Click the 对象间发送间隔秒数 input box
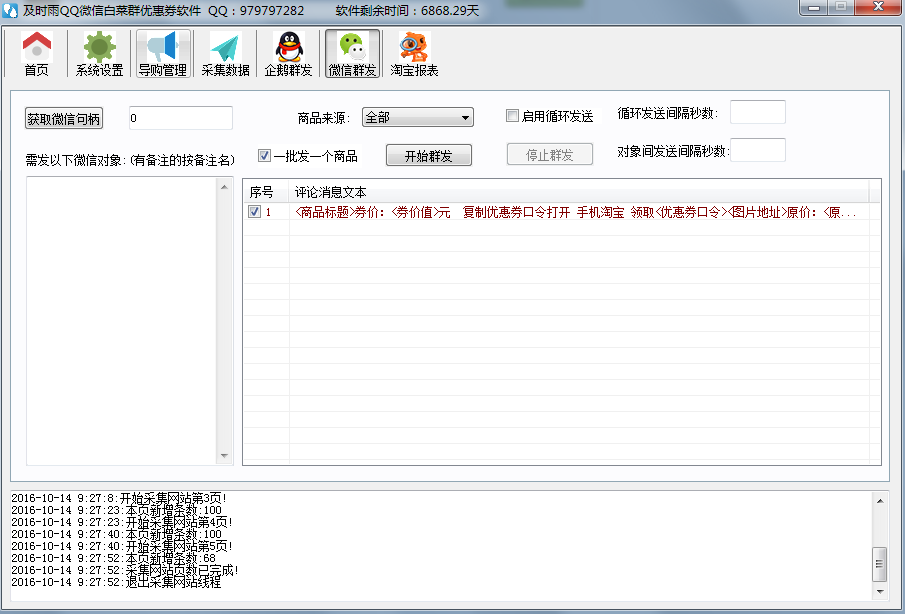This screenshot has width=905, height=614. [x=757, y=149]
